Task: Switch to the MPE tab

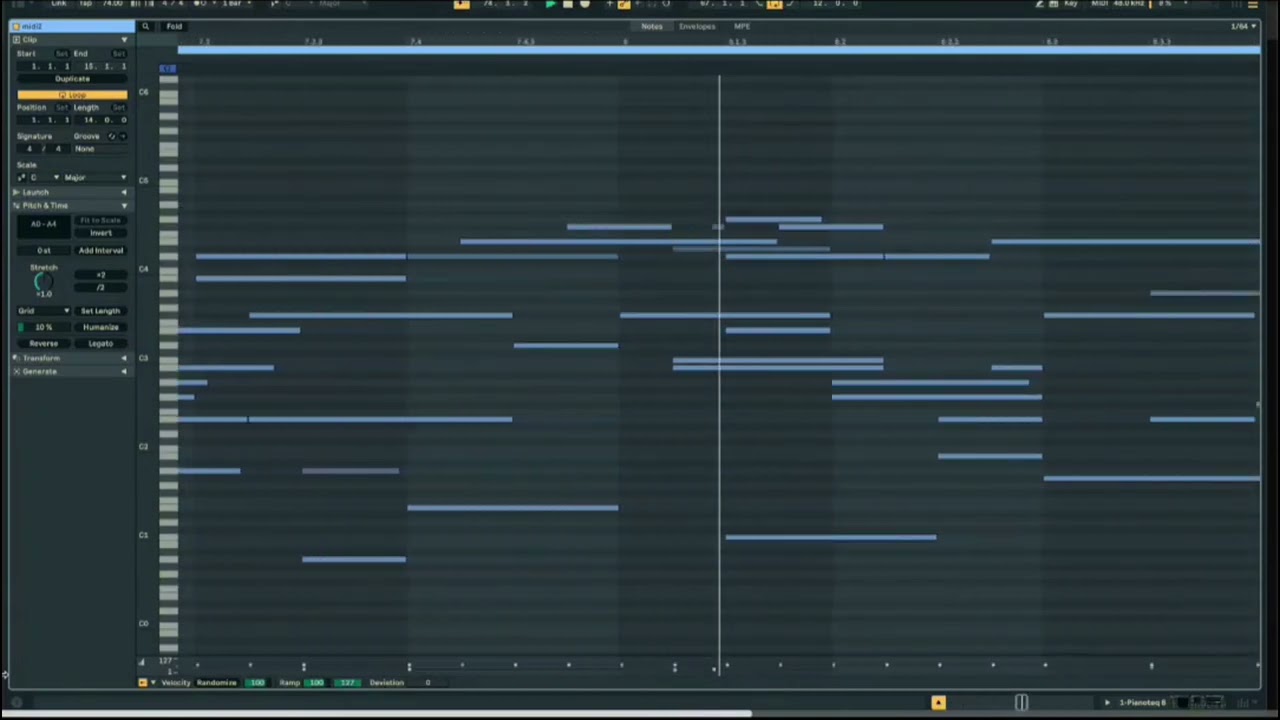Action: pos(742,26)
